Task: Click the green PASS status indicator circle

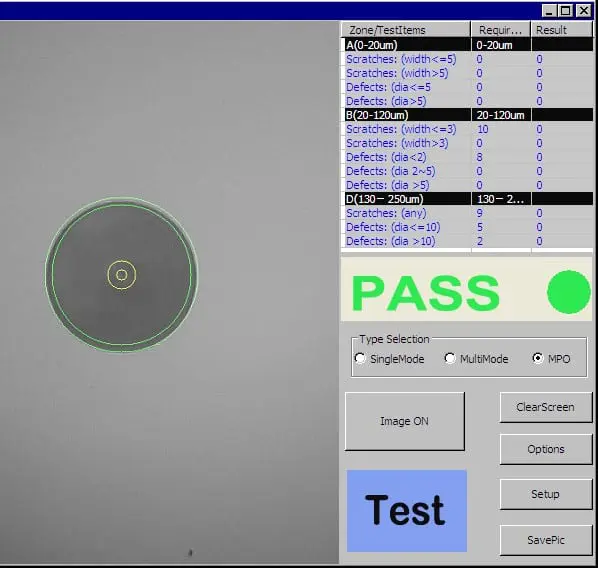Action: point(569,292)
